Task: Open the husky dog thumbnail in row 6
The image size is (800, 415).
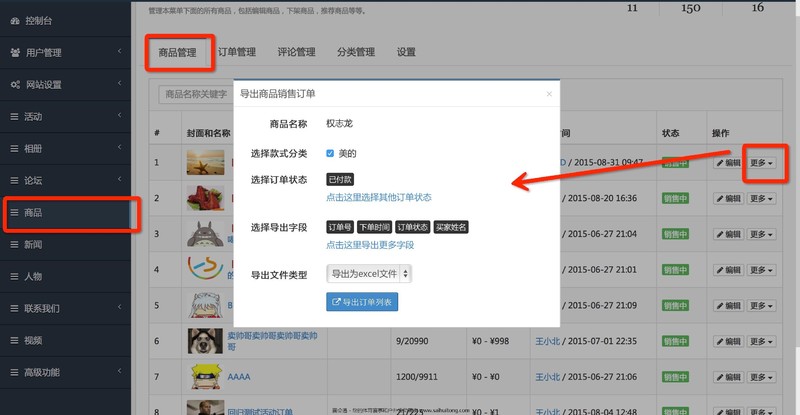Action: point(205,341)
